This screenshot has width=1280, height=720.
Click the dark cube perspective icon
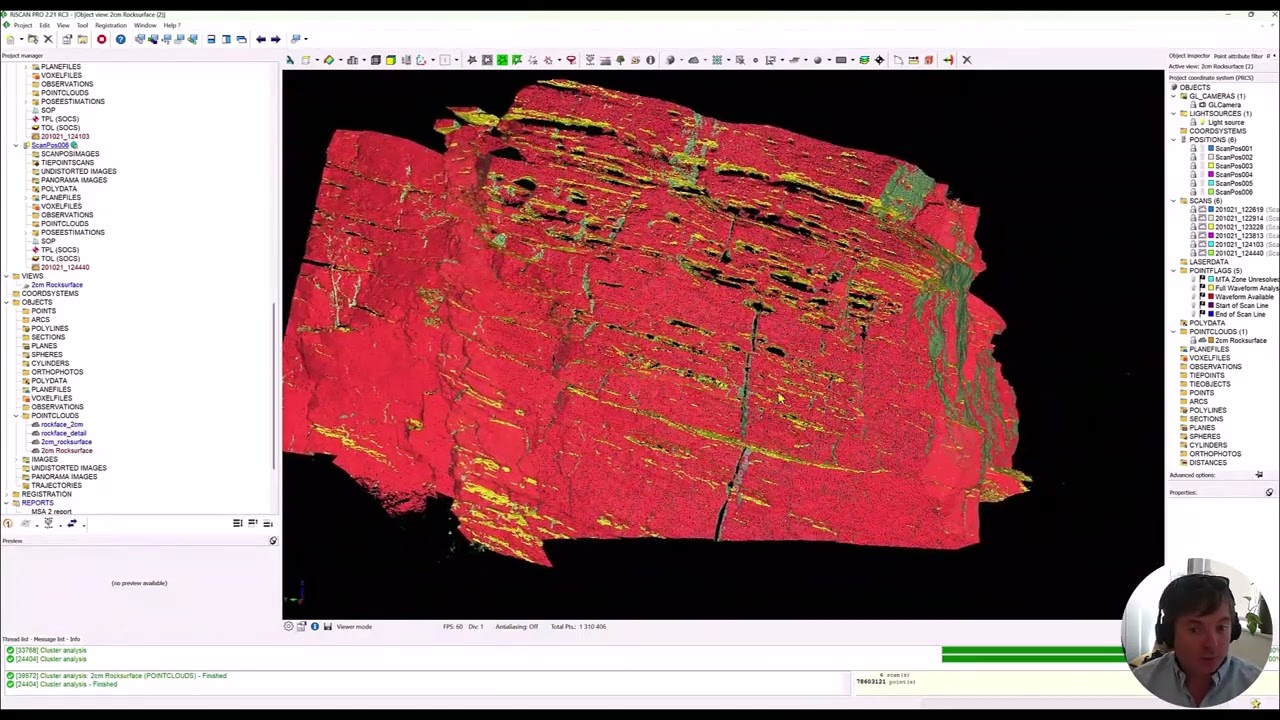click(x=376, y=60)
